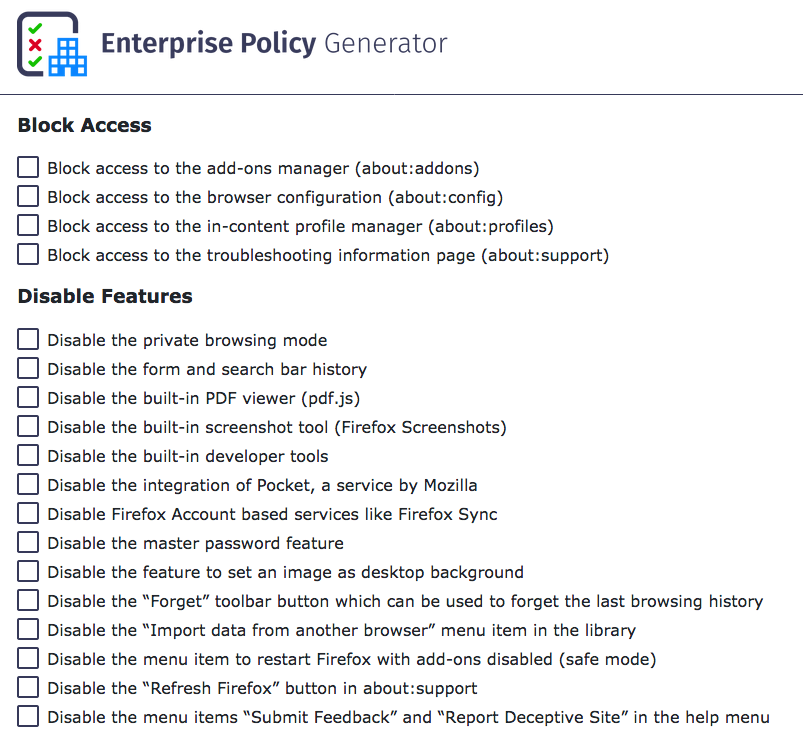Tick Disable Import data from another browser
Screen dimensions: 803x745
click(x=28, y=629)
